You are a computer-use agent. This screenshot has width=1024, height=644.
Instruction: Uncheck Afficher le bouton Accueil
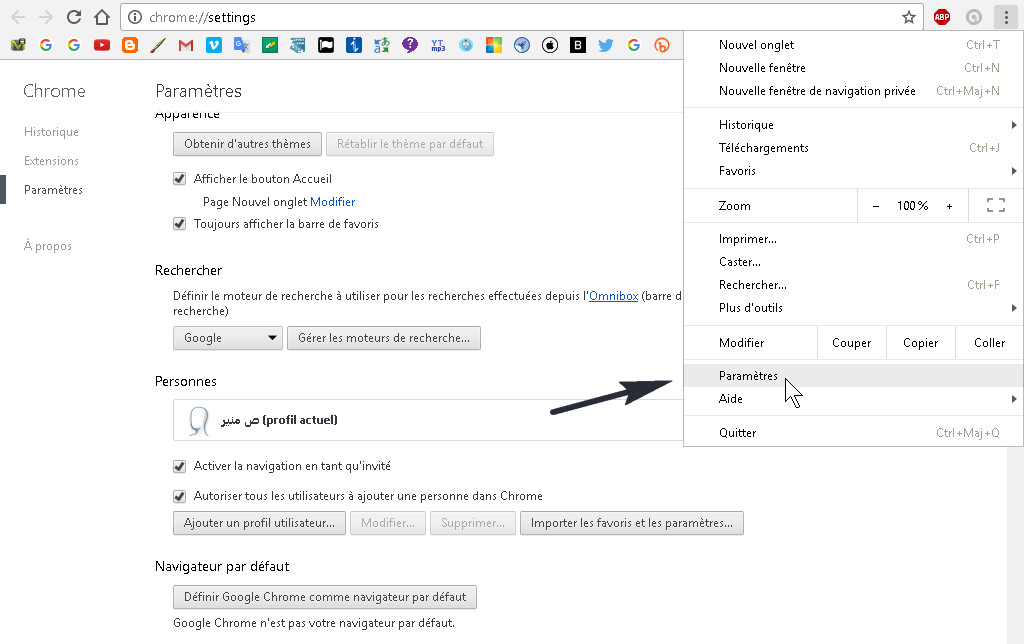(180, 178)
